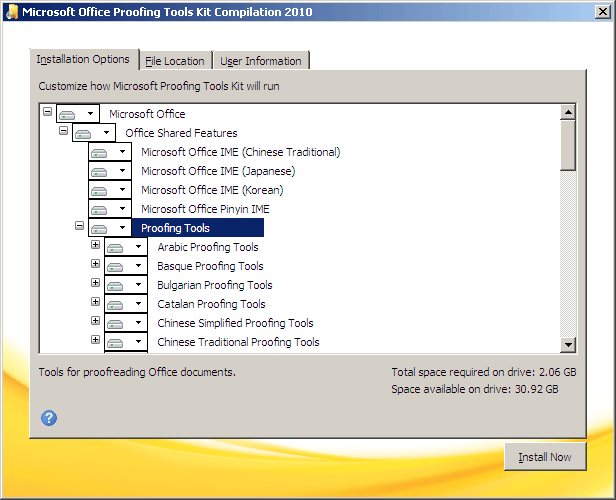Expand Arabic Proofing Tools node
Screen dimensions: 616x500
pos(95,244)
